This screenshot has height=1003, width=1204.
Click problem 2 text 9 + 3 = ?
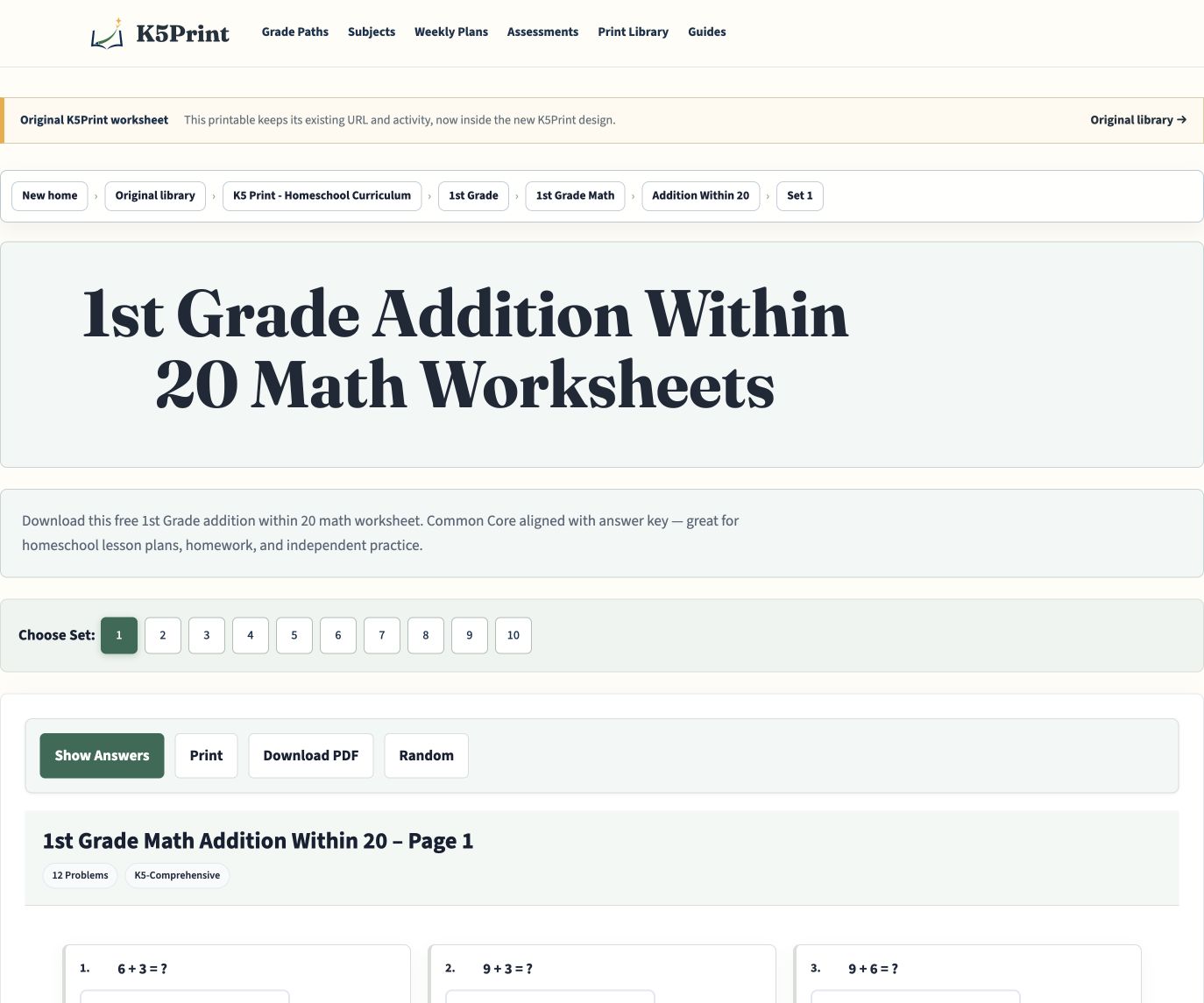(507, 969)
